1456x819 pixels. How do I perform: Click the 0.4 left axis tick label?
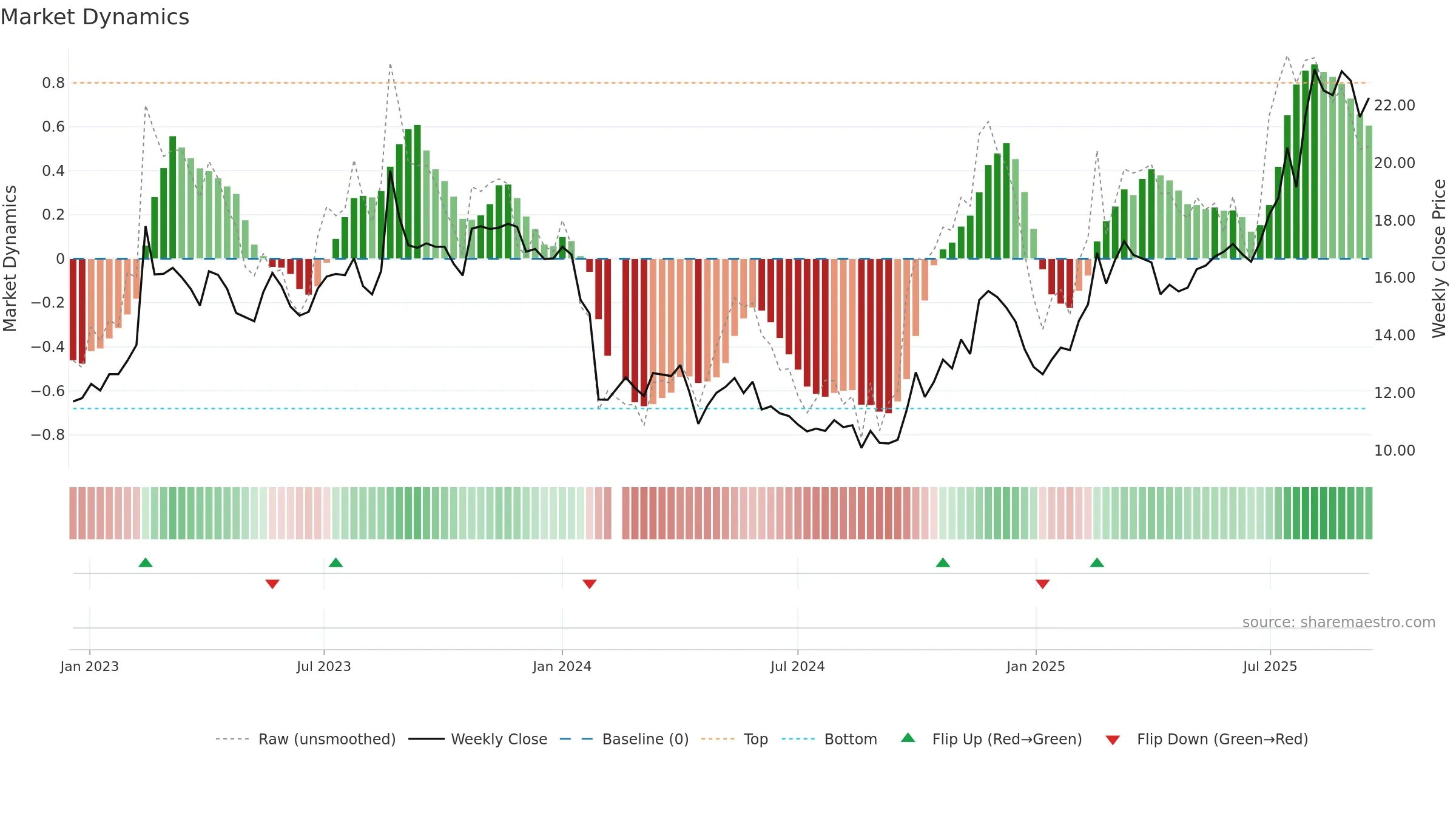click(x=53, y=171)
